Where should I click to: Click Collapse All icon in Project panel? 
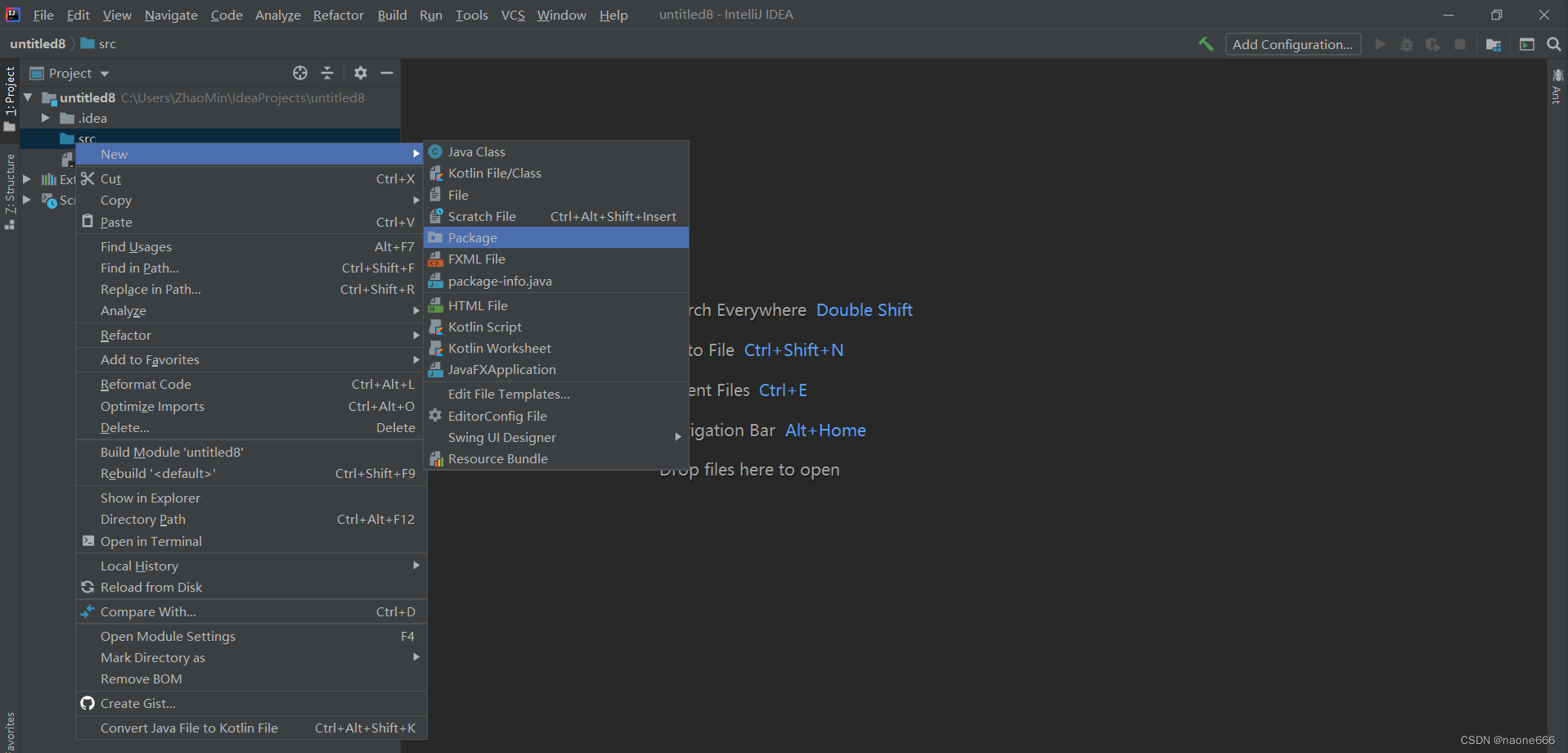pos(327,73)
